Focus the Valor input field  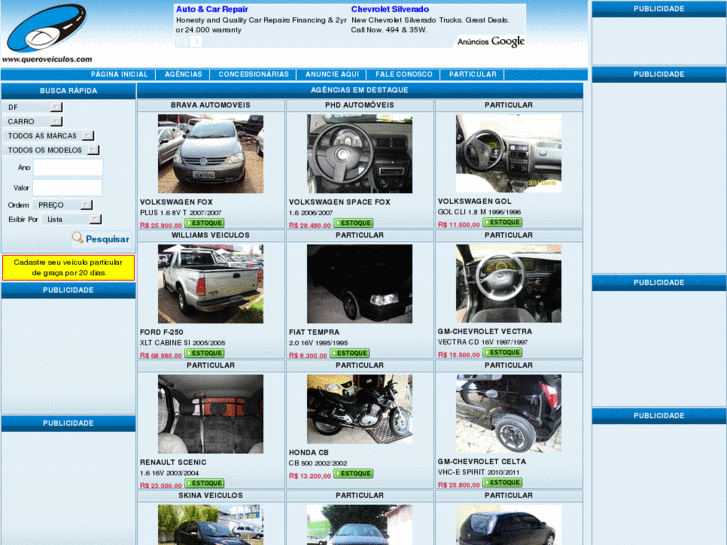[67, 188]
